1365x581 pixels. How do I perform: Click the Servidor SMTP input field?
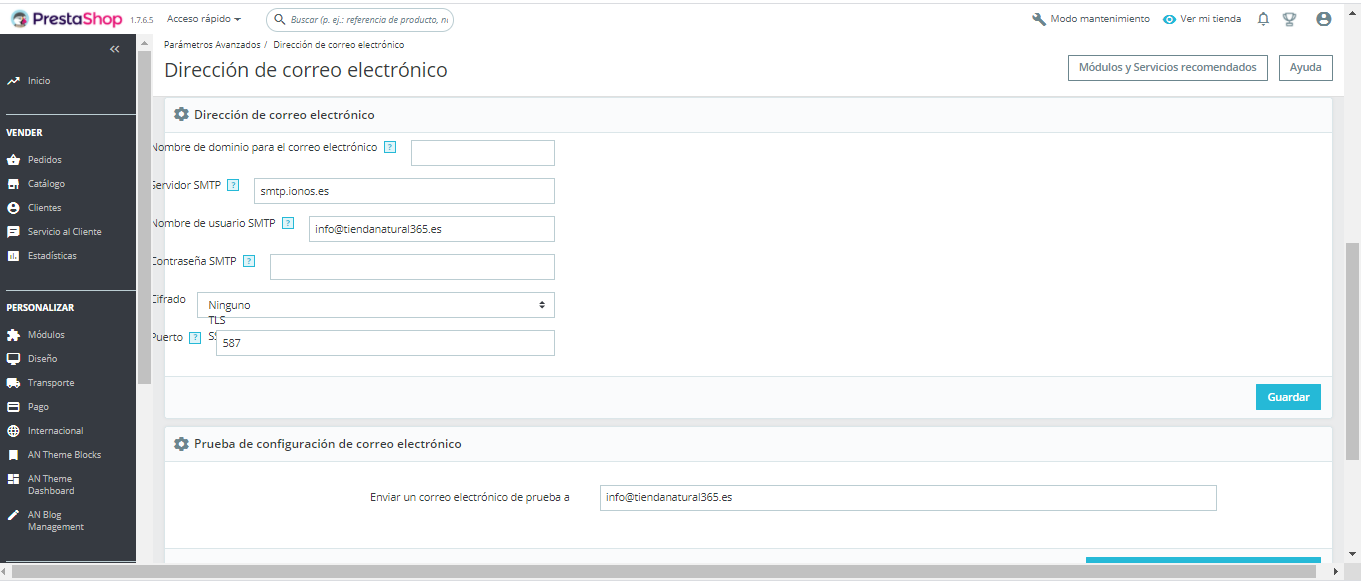coord(404,191)
